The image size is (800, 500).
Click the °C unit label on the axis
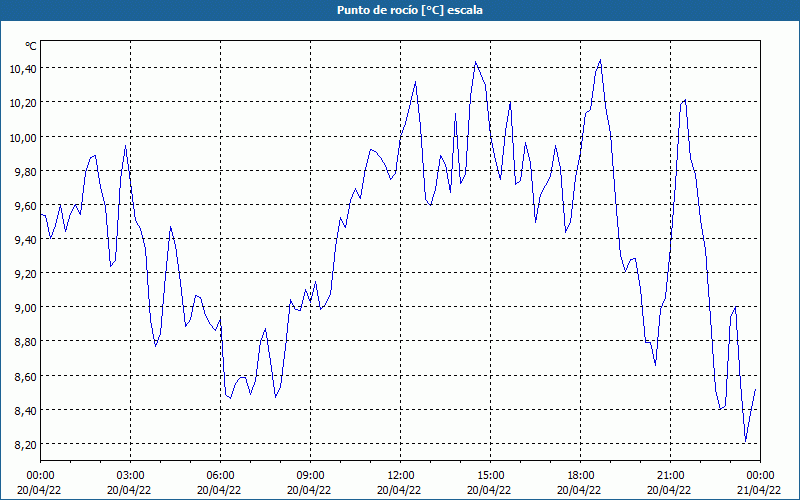click(31, 46)
